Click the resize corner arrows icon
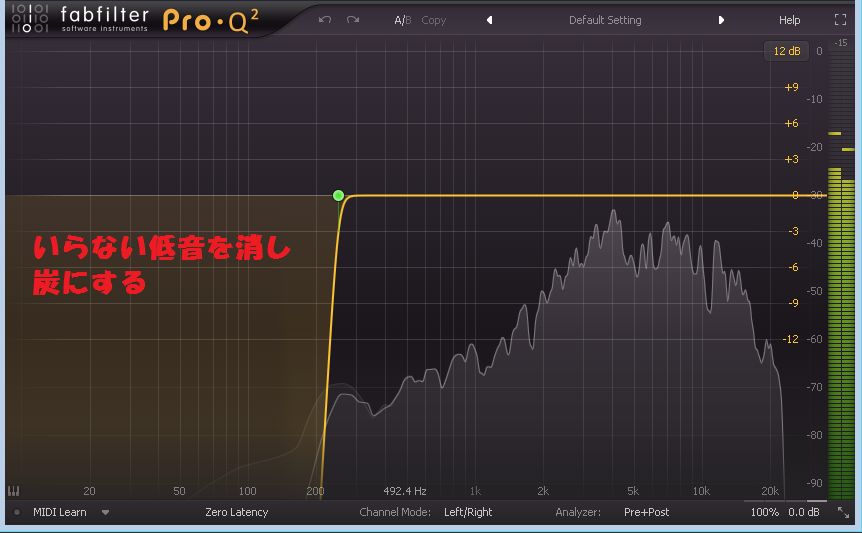This screenshot has width=862, height=533. coord(843,512)
